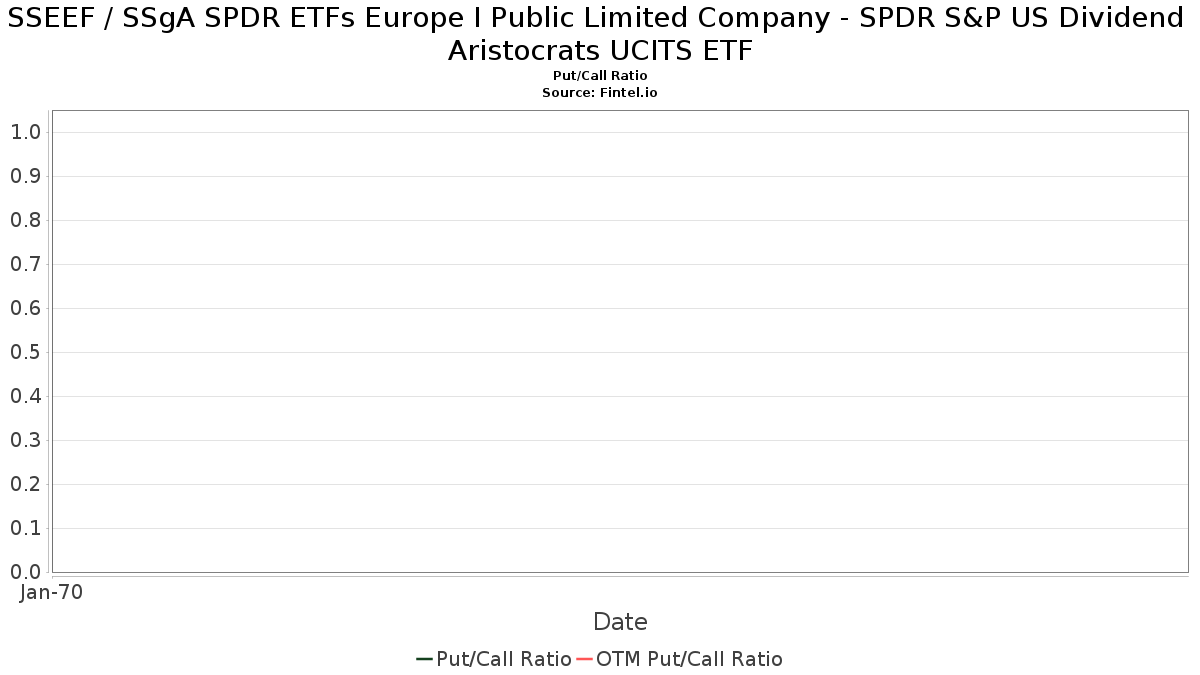Click the 0.3 y-axis label
Viewport: 1200px width, 675px height.
(x=25, y=440)
